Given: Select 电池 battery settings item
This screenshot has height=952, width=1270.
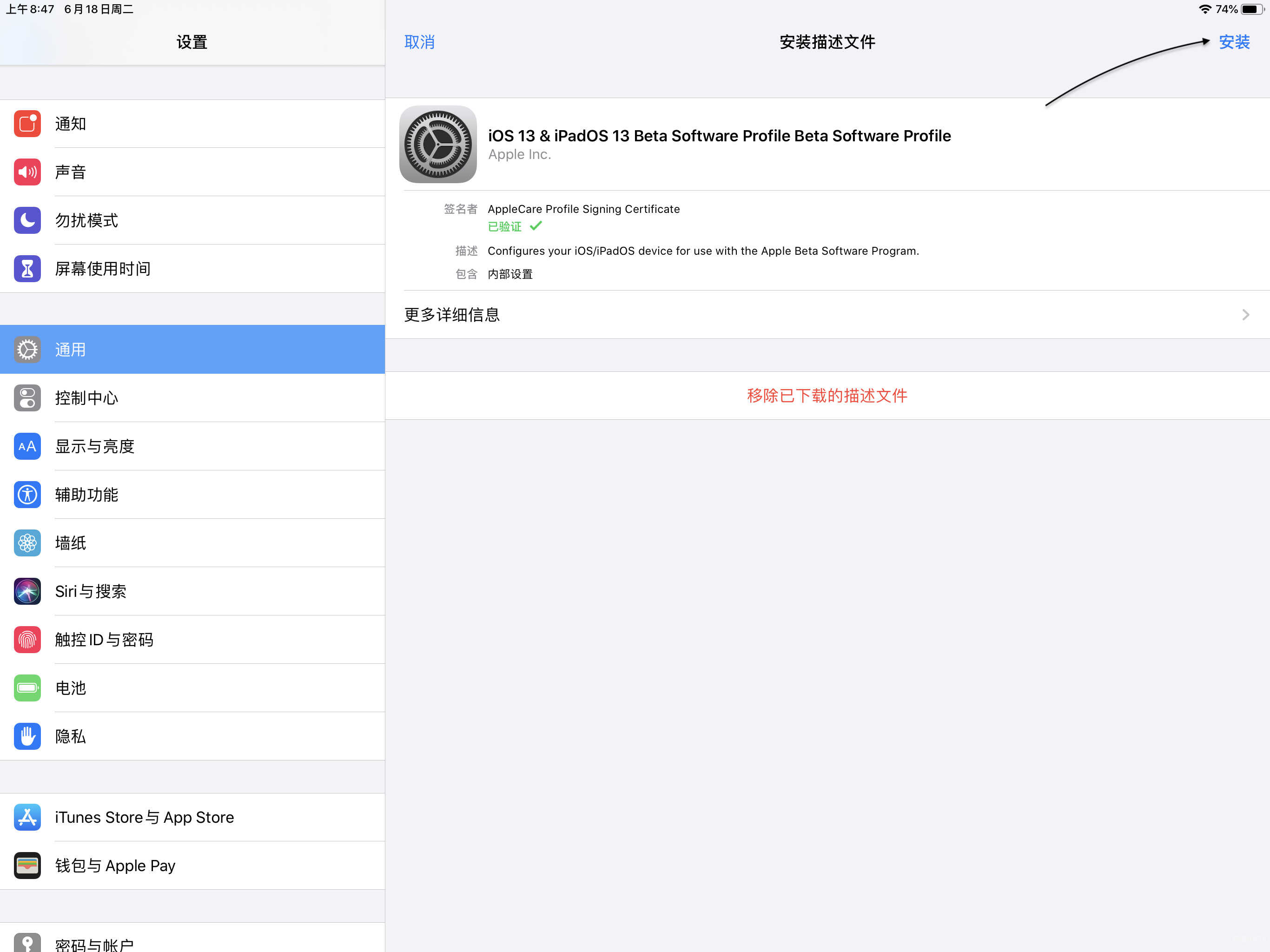Looking at the screenshot, I should pos(192,688).
